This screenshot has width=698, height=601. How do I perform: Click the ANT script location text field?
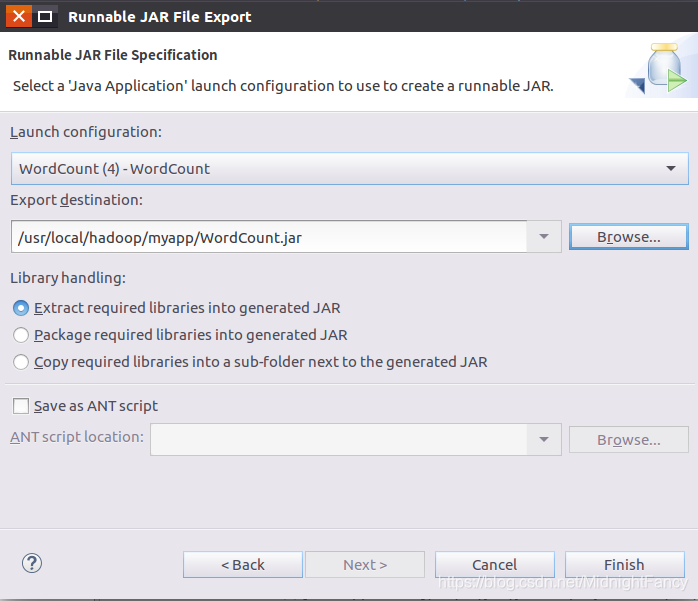click(339, 439)
